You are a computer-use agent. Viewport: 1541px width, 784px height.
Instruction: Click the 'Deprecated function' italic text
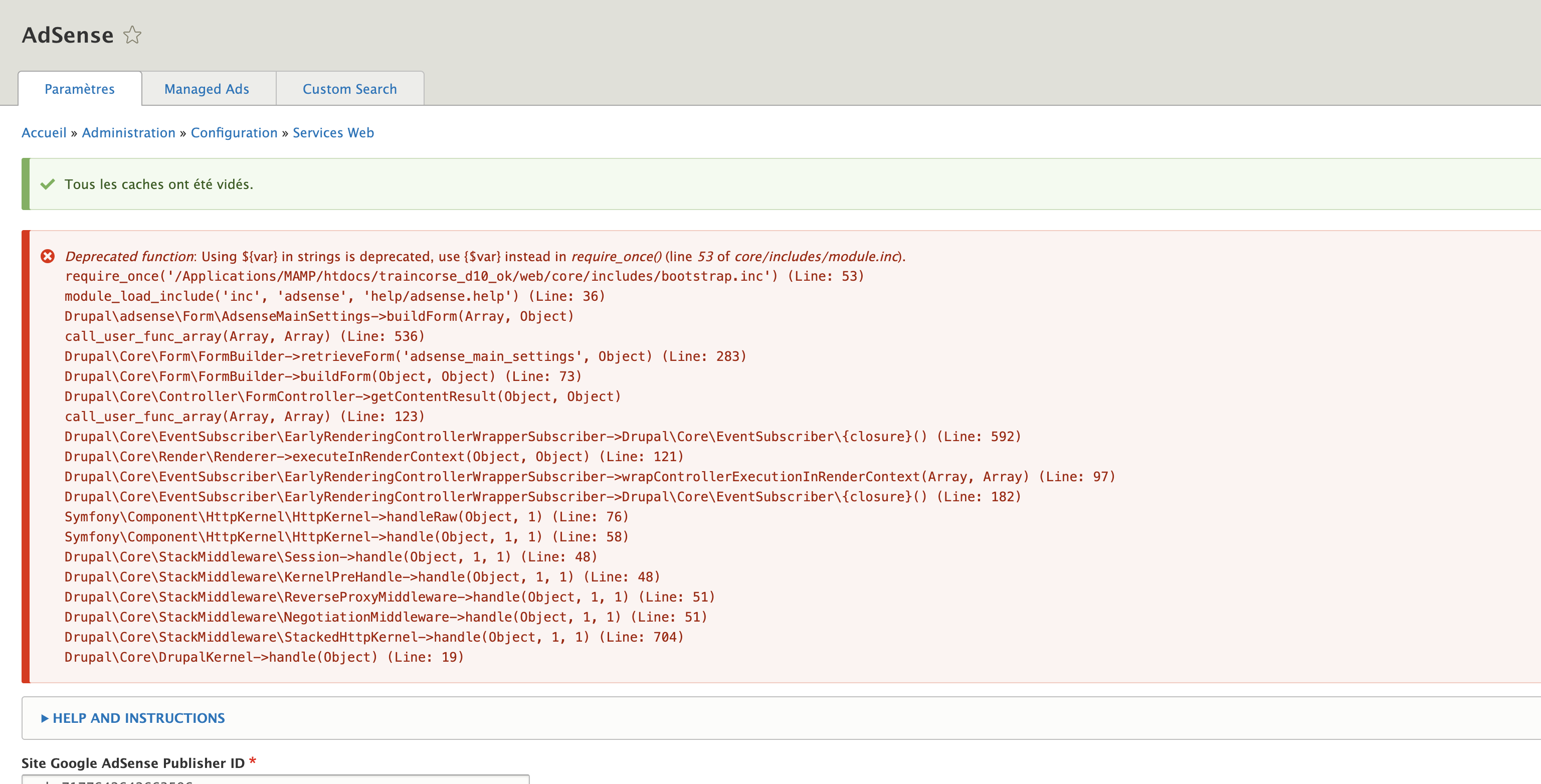(x=129, y=257)
